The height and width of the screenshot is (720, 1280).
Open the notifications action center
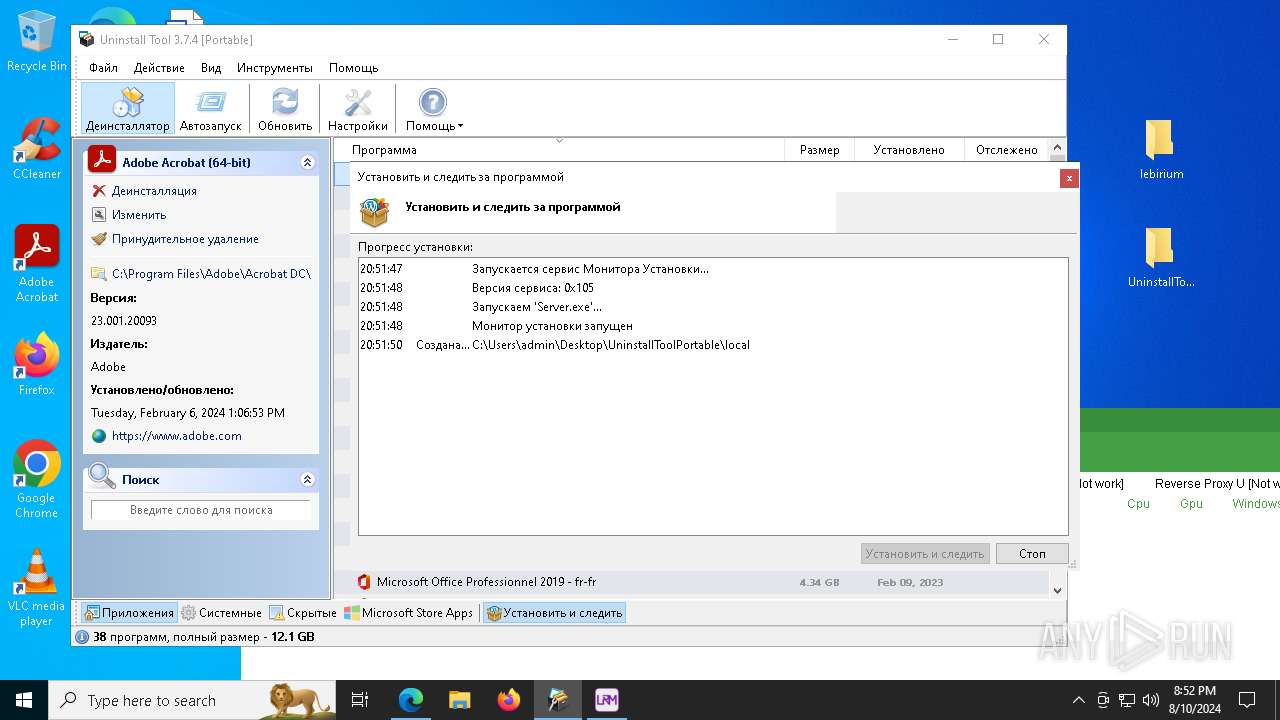[x=1247, y=700]
